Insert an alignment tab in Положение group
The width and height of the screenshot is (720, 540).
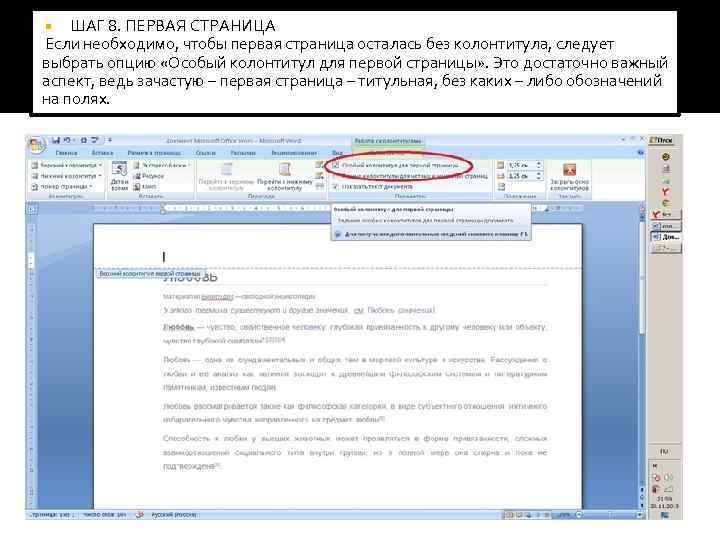point(501,187)
